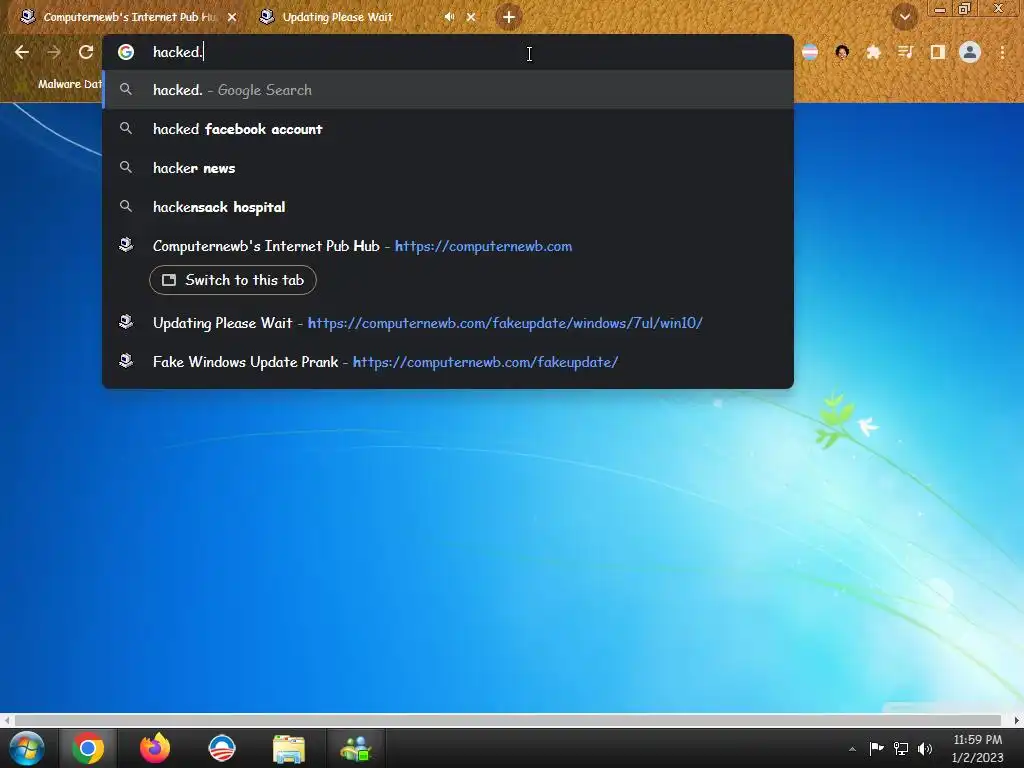Select 'hacked. - Google Search' suggestion
This screenshot has height=768, width=1024.
point(448,90)
